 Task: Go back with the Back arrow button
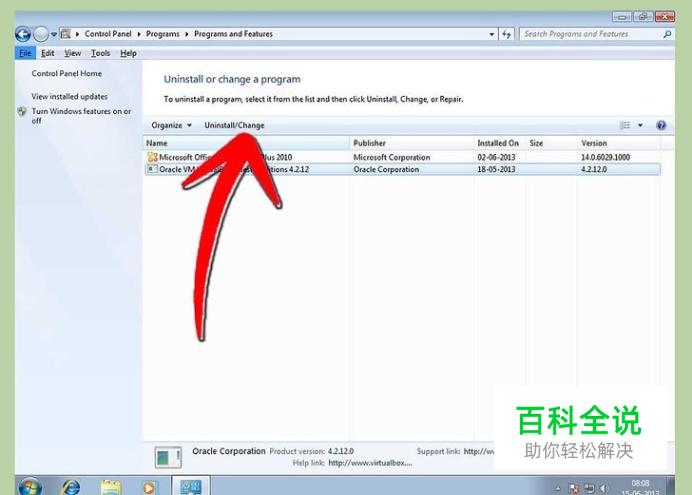pos(23,34)
